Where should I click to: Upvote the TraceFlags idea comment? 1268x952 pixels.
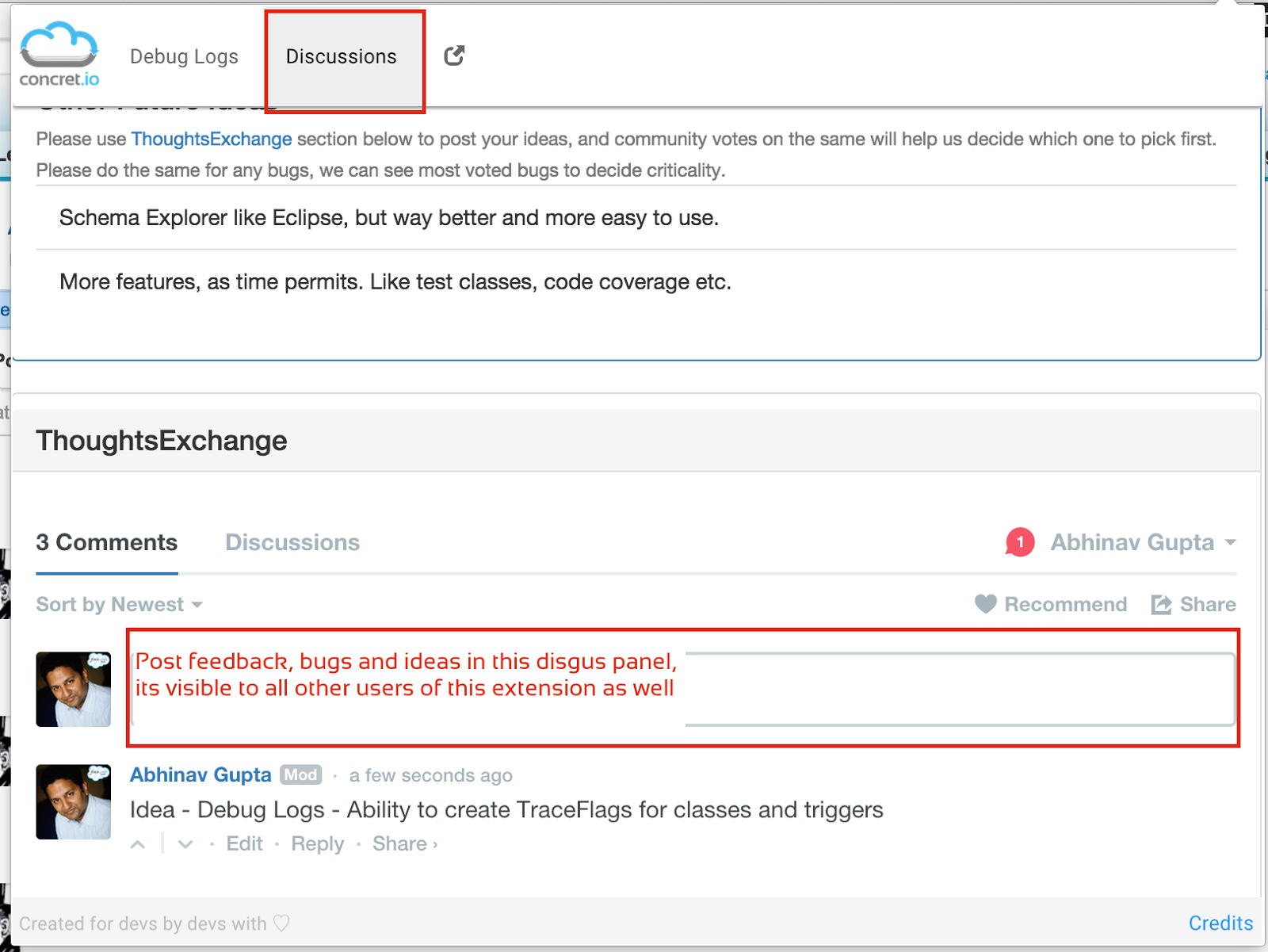pos(138,844)
